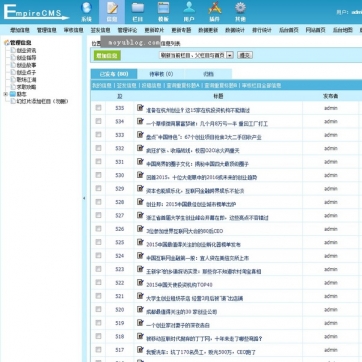Switch to the 待审核 (0) tab
The height and width of the screenshot is (362, 362).
point(161,74)
